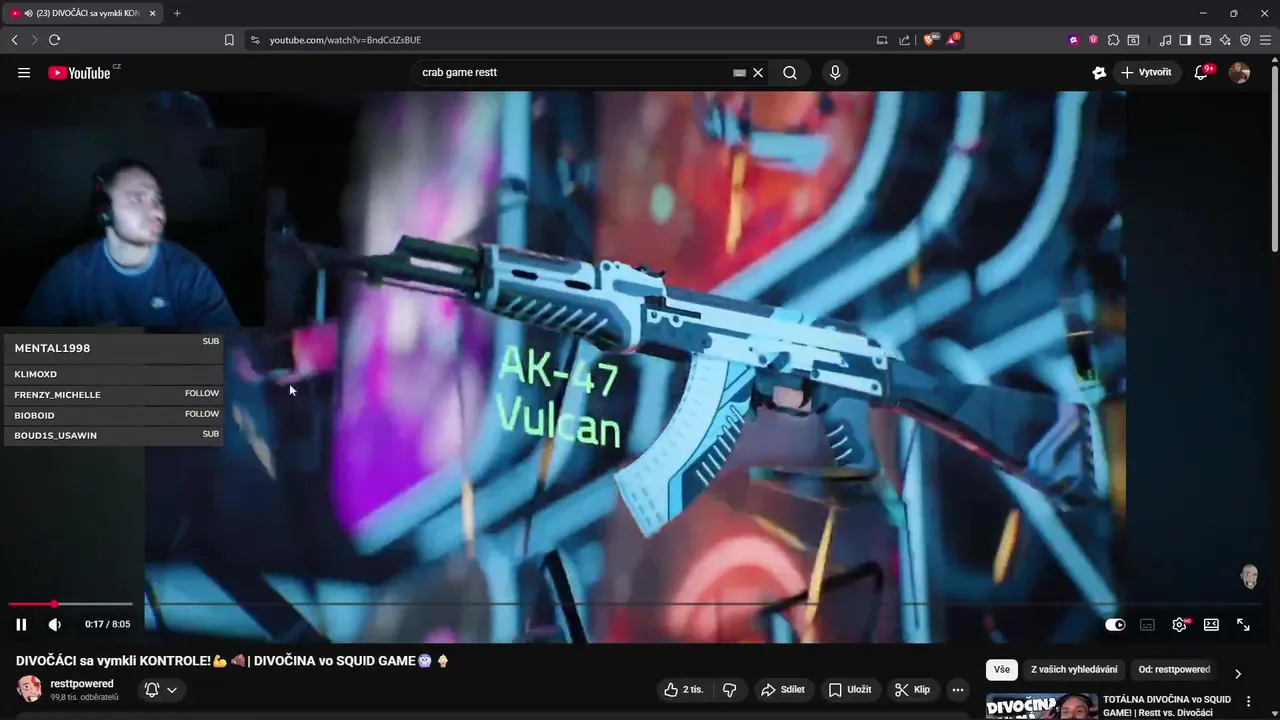The height and width of the screenshot is (720, 1280).
Task: Enter fullscreen mode
Action: pyautogui.click(x=1243, y=624)
